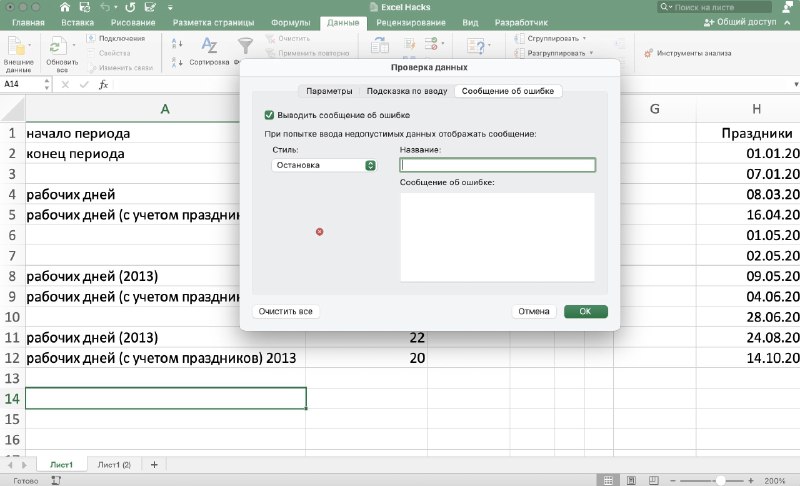Click the Home icon in title bar

coord(65,7)
